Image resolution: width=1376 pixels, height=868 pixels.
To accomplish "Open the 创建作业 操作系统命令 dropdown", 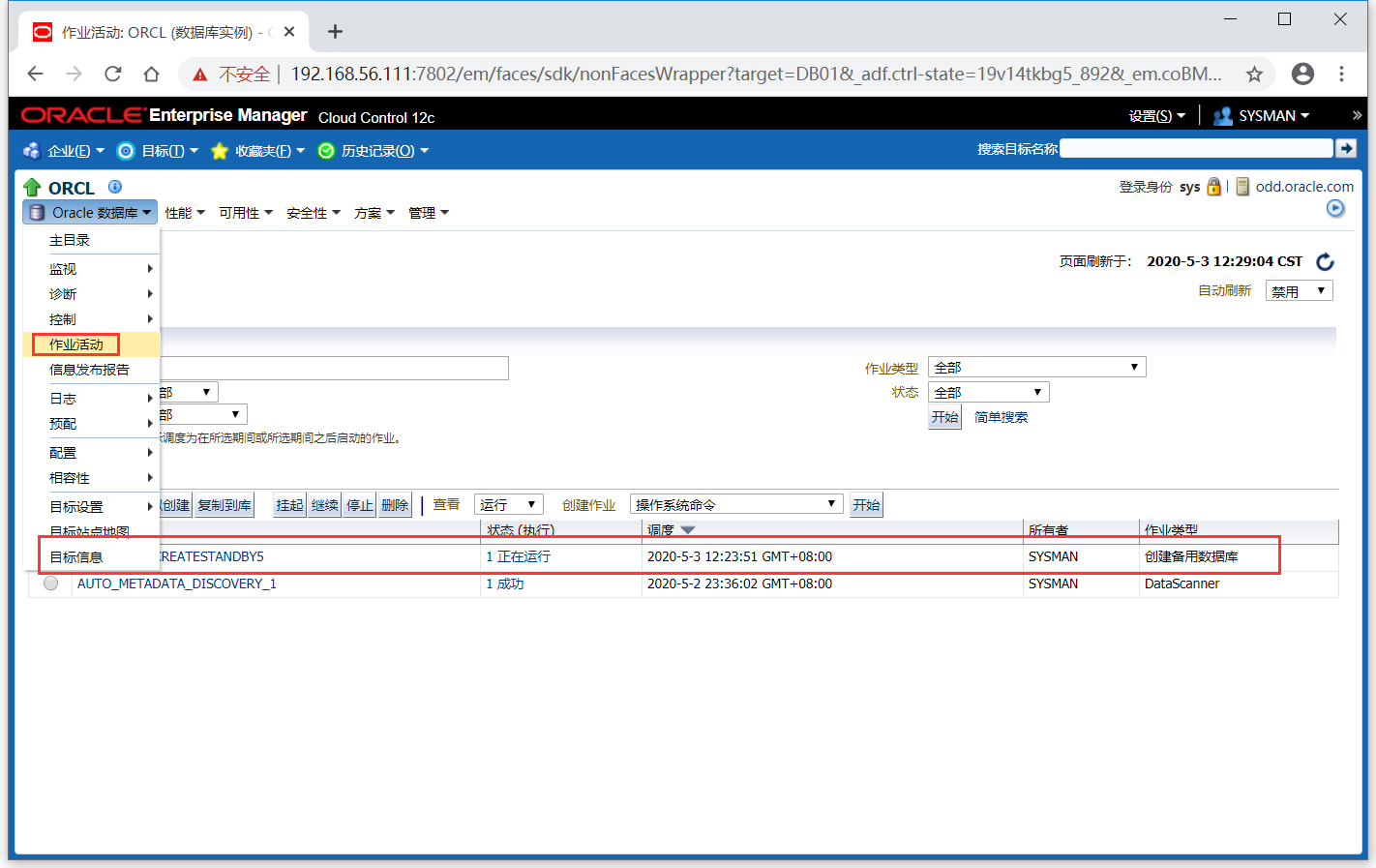I will [735, 504].
